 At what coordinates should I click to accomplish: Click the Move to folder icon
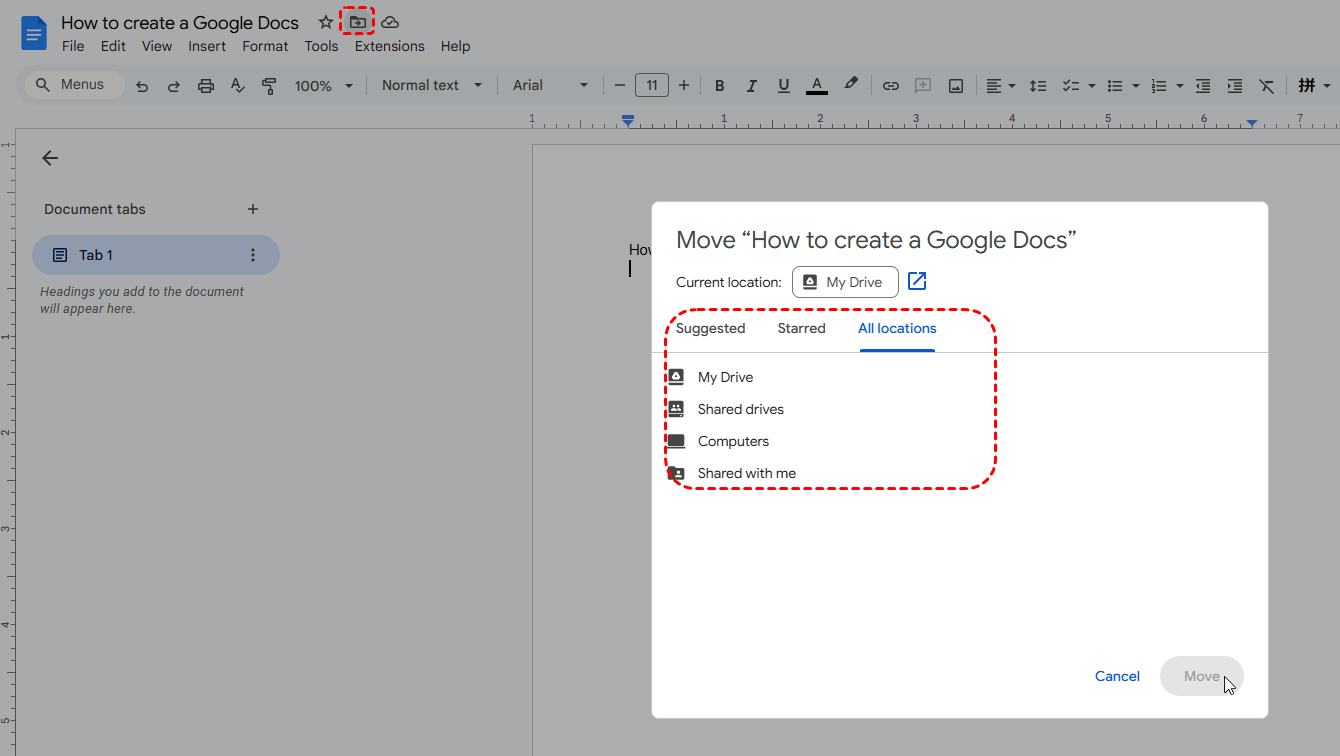coord(357,22)
